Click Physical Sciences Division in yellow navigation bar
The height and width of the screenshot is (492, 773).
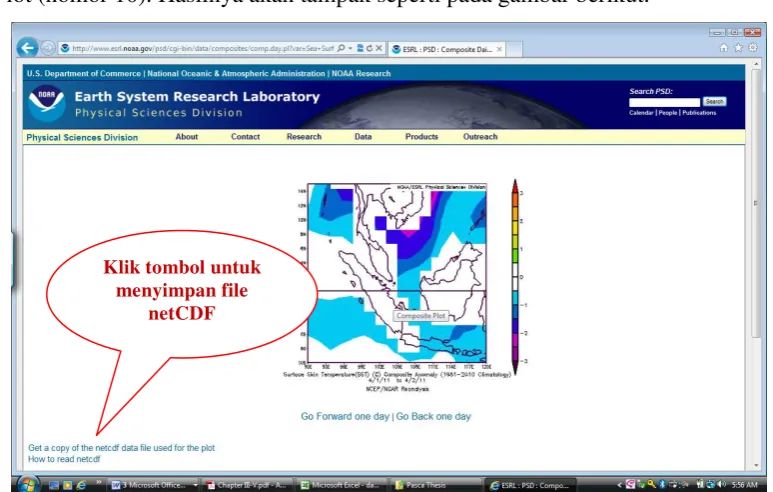pyautogui.click(x=82, y=138)
